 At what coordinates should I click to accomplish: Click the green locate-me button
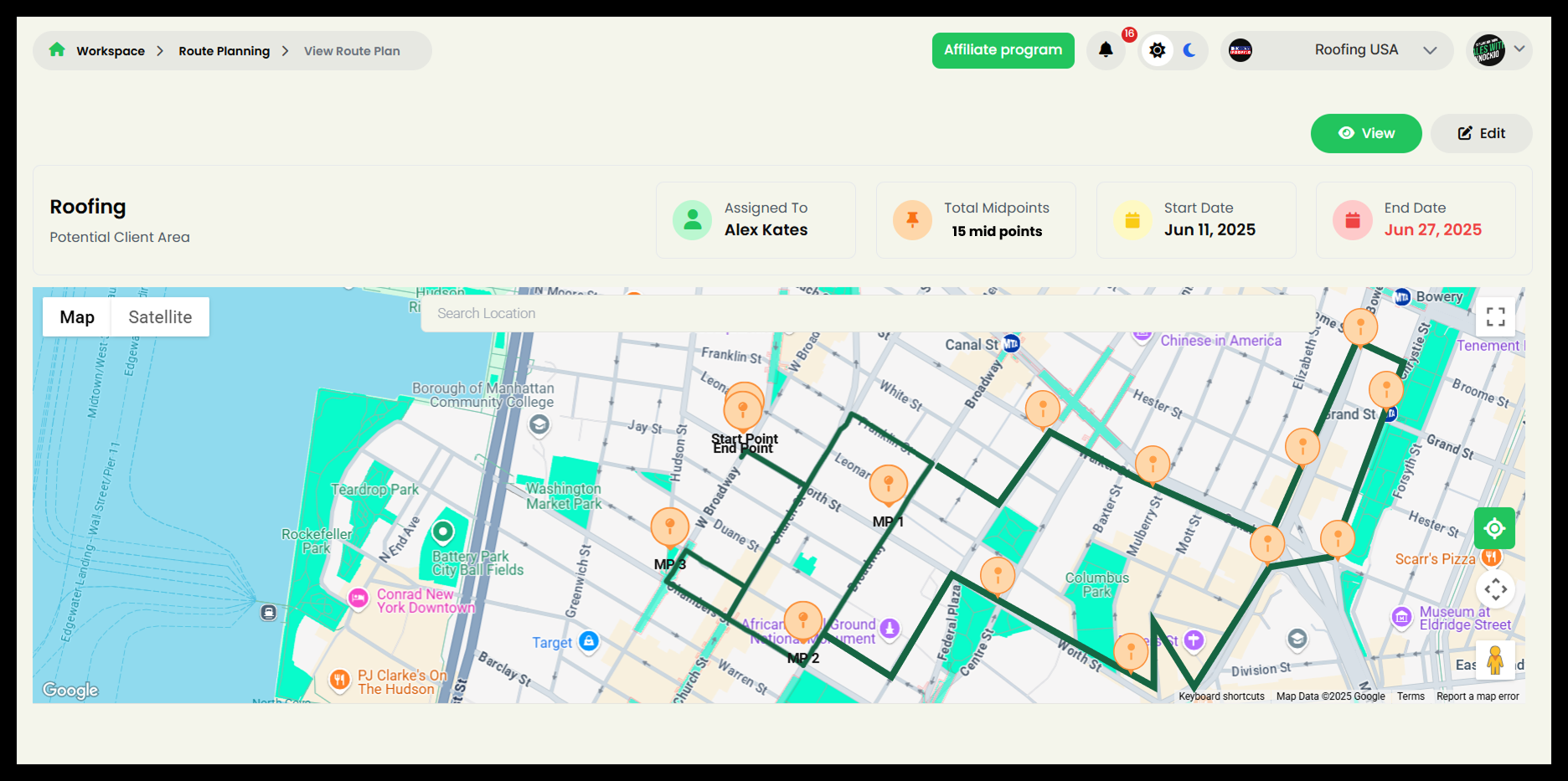point(1494,528)
